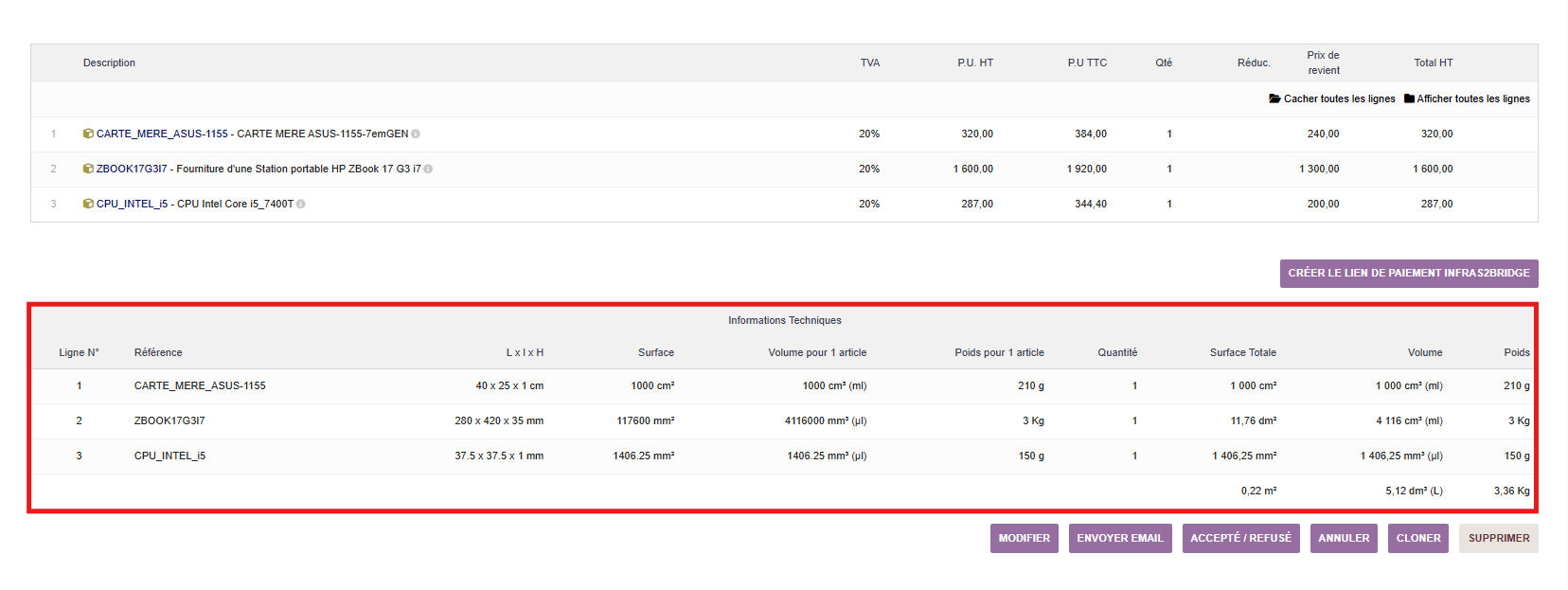Click the product cube icon beside CPU_INTEL_i5
Viewport: 1568px width, 590px height.
(x=88, y=205)
